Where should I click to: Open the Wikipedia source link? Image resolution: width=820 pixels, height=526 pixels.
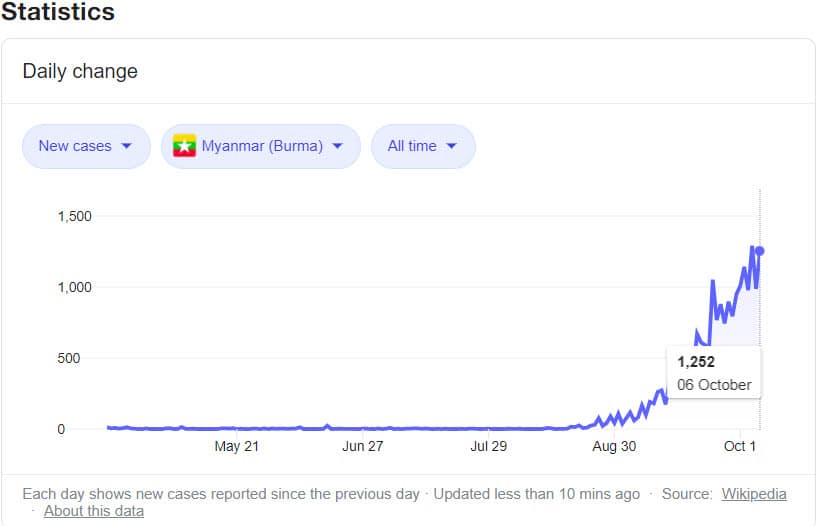(x=754, y=494)
